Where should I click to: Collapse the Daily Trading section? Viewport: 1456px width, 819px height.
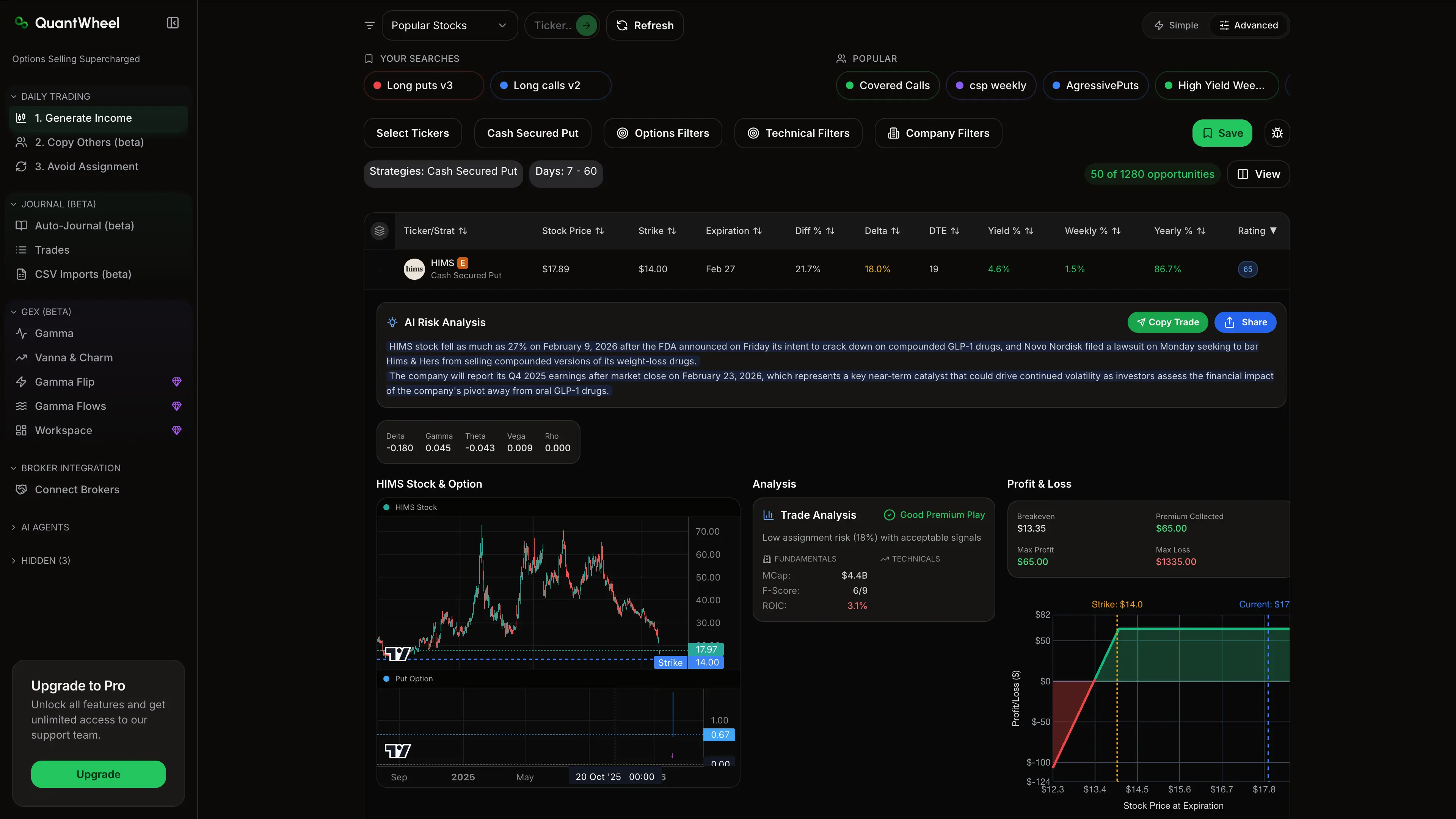(x=50, y=97)
